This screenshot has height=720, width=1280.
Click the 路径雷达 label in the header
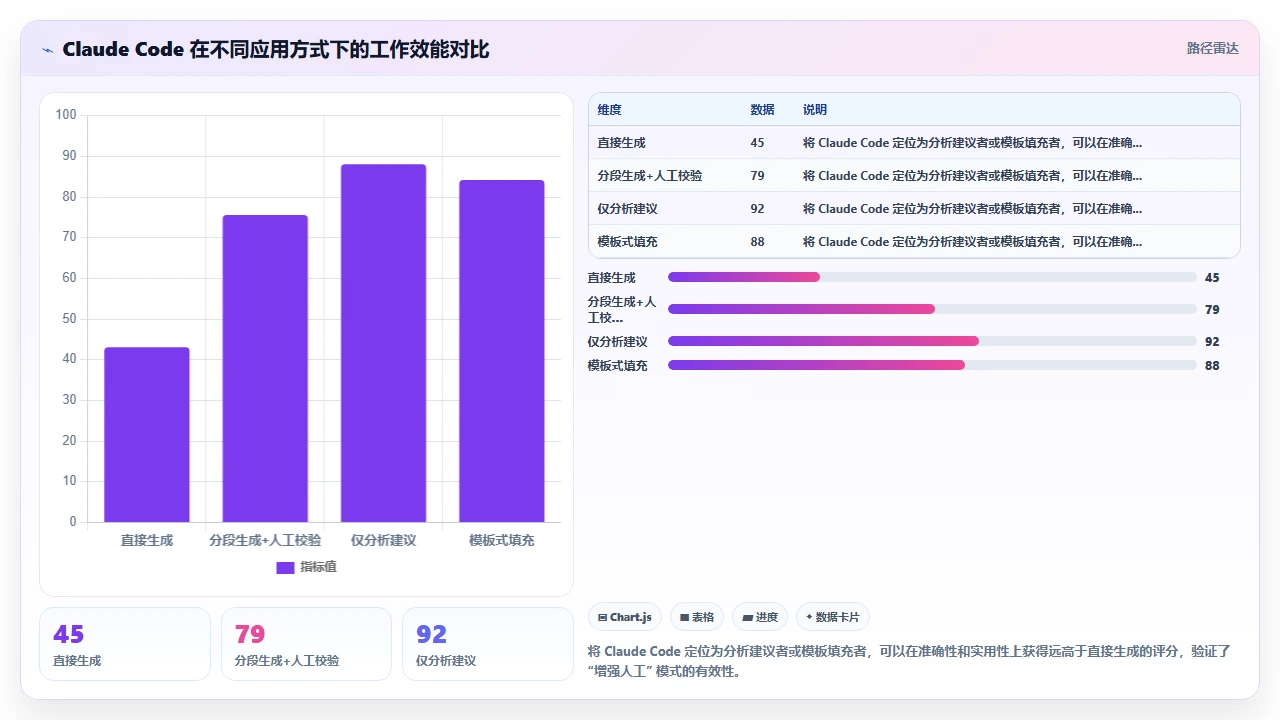[x=1212, y=48]
